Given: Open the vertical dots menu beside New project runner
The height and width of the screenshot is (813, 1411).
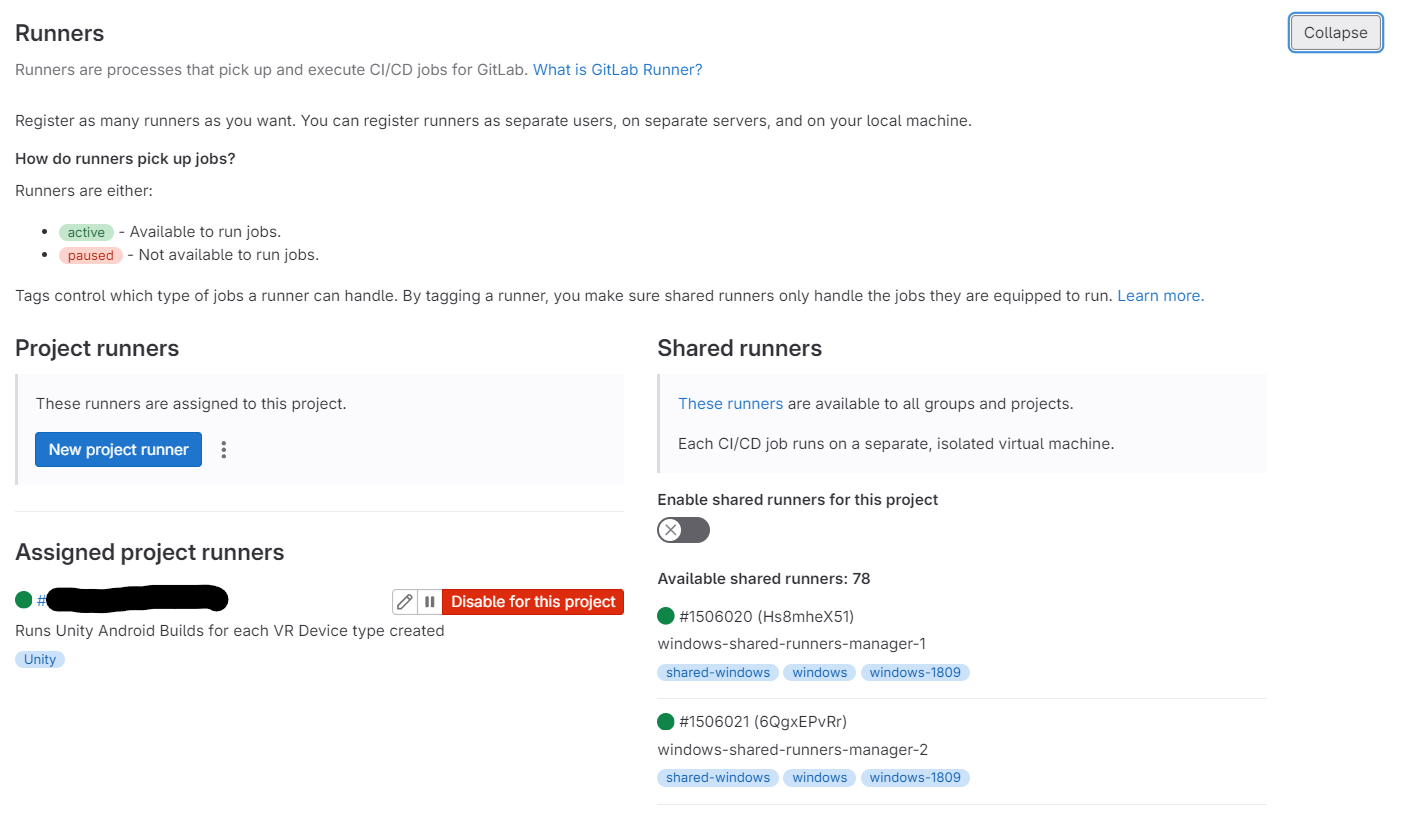Looking at the screenshot, I should [224, 450].
